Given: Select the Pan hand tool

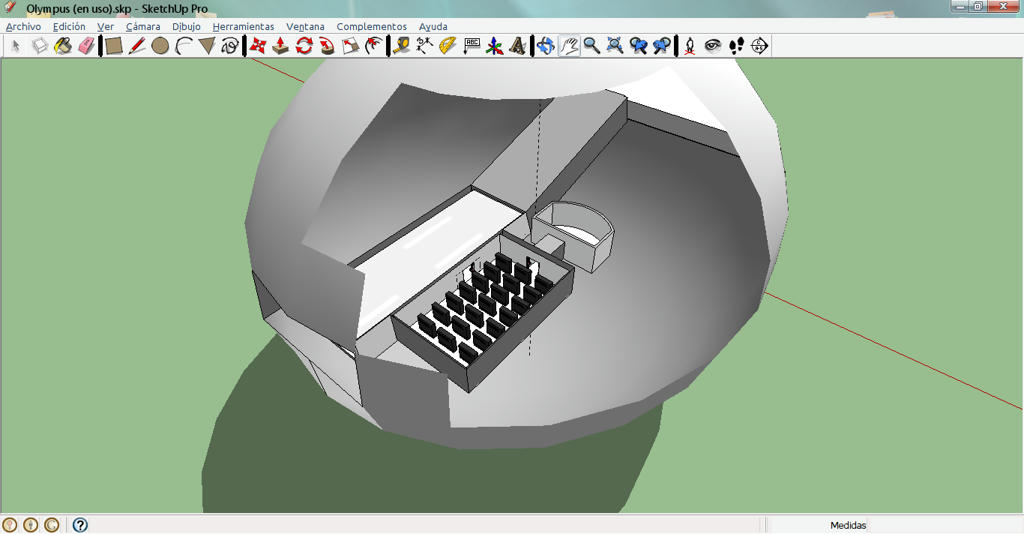Looking at the screenshot, I should [569, 46].
